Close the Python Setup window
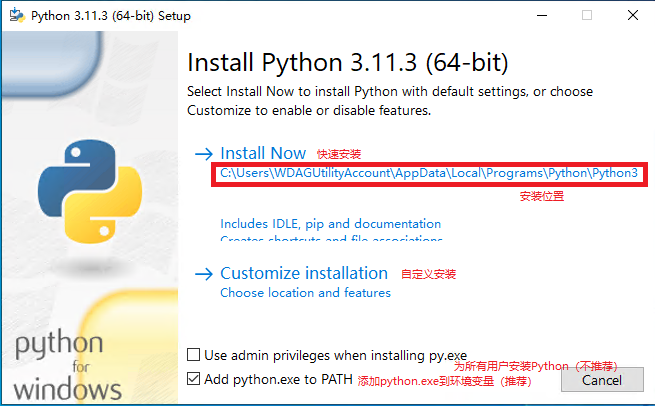Viewport: 655px width, 406px height. (x=633, y=15)
